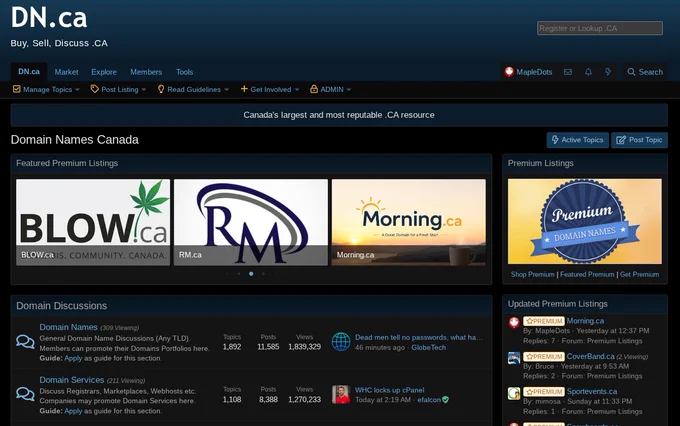The height and width of the screenshot is (426, 680).
Task: Click the MapleDots avatar icon
Action: coord(509,72)
